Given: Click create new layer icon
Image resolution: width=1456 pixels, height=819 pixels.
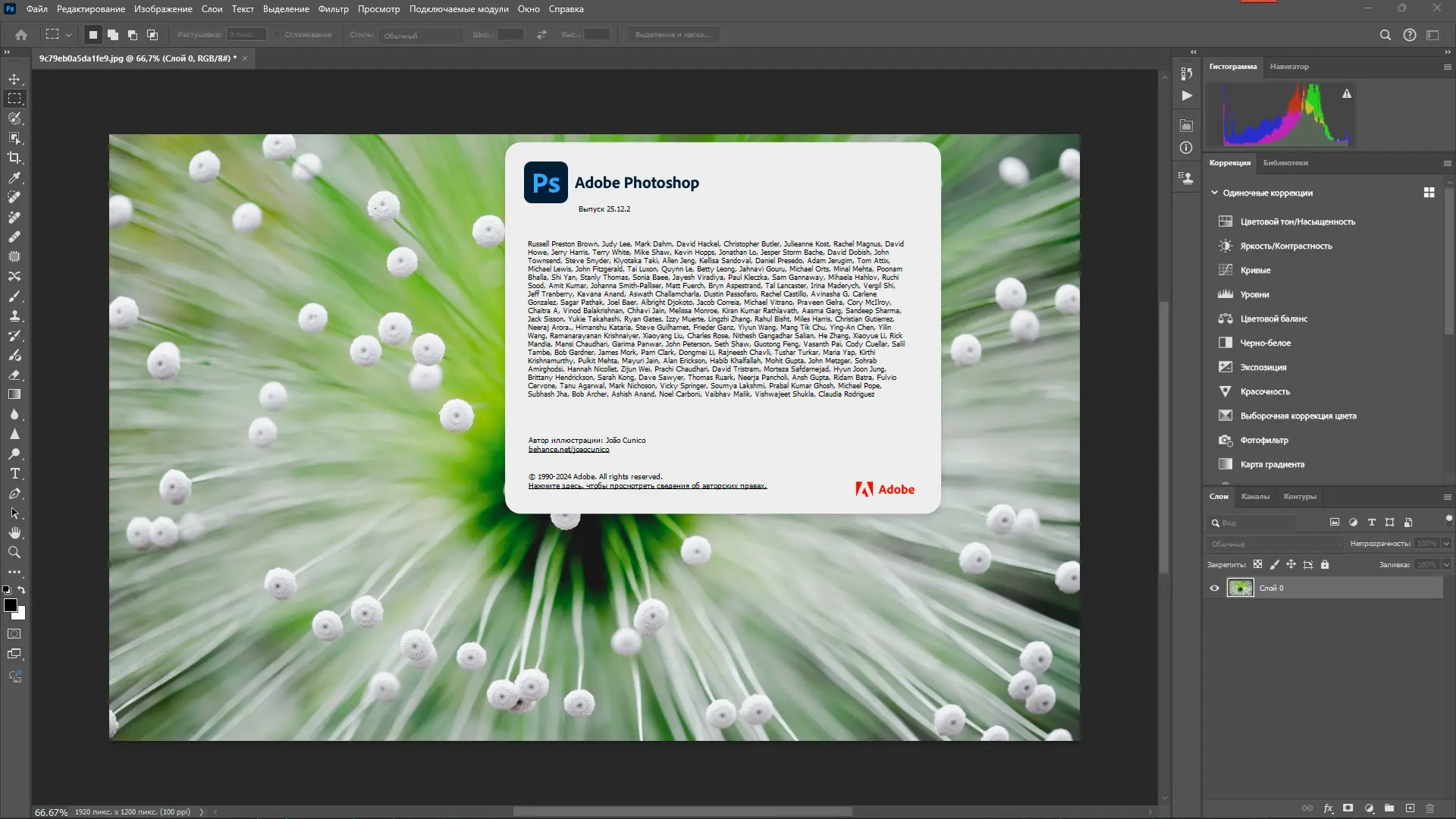Looking at the screenshot, I should click(1410, 808).
